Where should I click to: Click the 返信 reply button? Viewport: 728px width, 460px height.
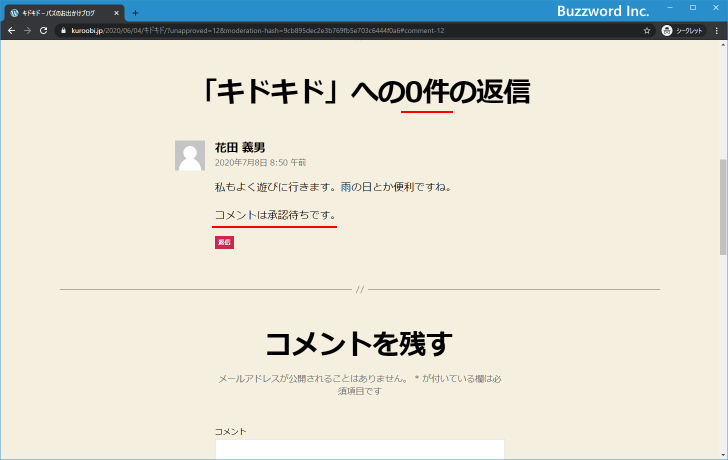tap(224, 242)
